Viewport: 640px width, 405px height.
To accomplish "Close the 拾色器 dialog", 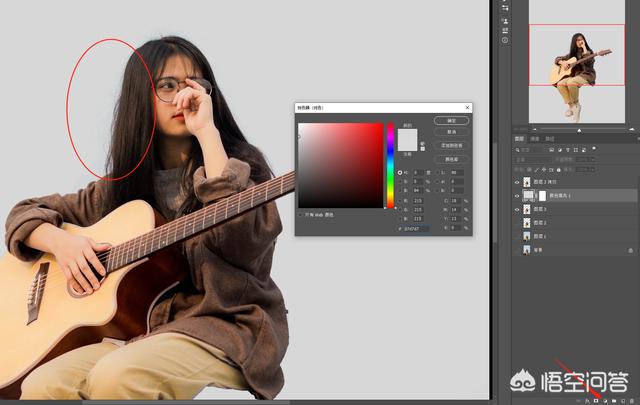I will [467, 107].
